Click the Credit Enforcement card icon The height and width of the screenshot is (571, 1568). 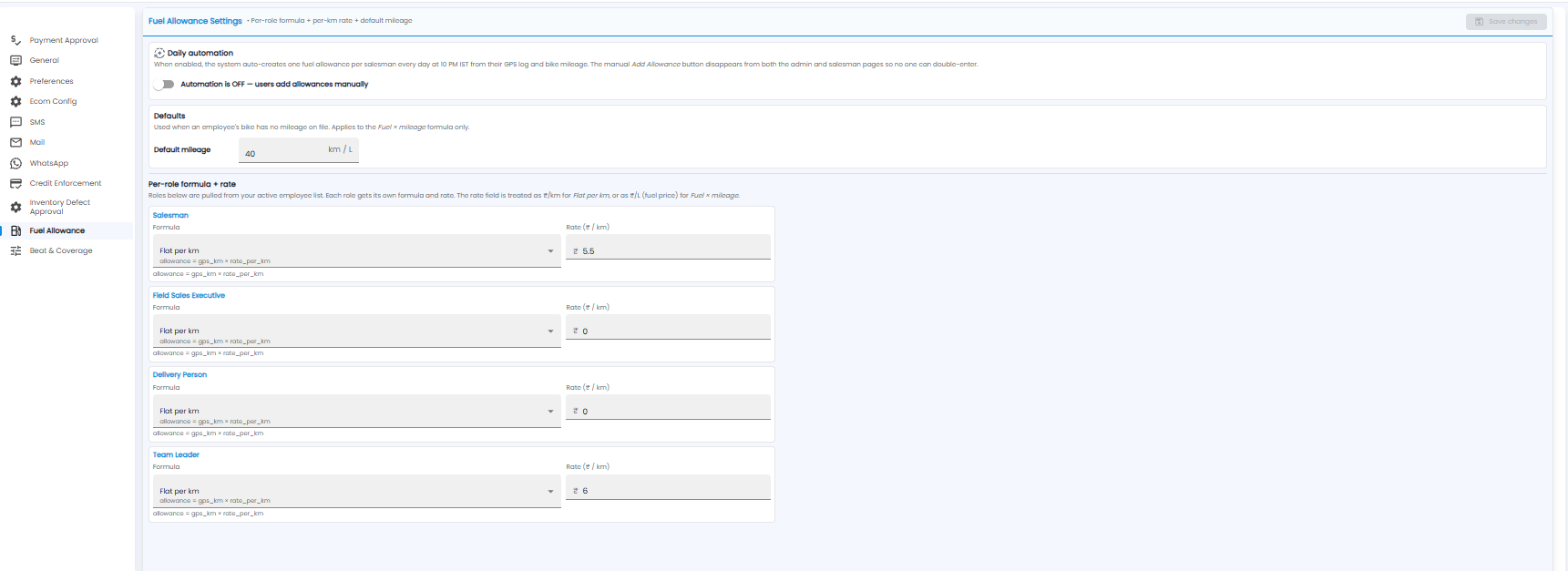pyautogui.click(x=15, y=183)
